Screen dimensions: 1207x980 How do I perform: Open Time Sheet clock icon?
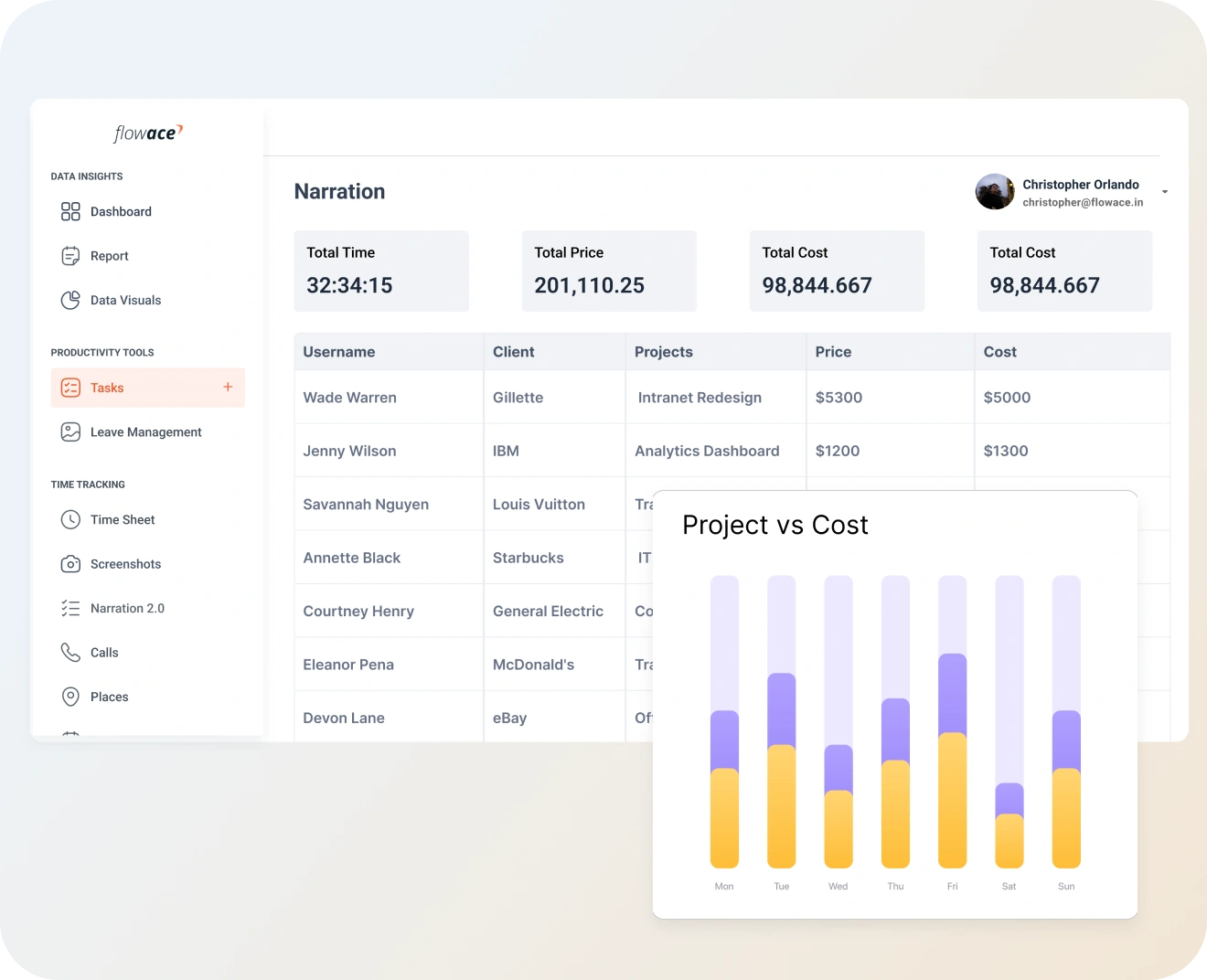tap(70, 520)
